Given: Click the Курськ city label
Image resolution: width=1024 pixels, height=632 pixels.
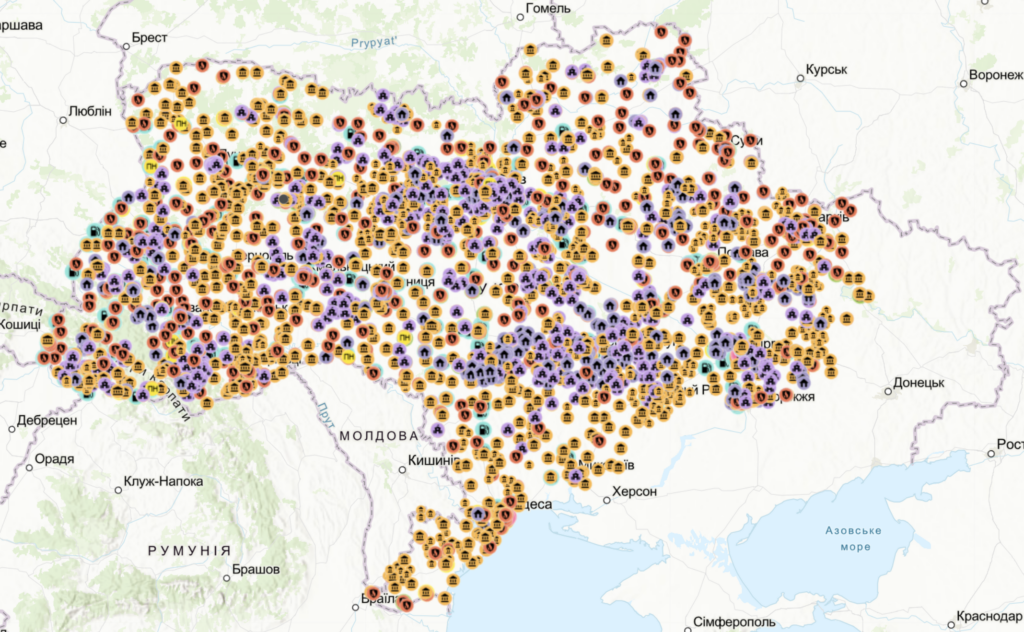Looking at the screenshot, I should tap(826, 69).
